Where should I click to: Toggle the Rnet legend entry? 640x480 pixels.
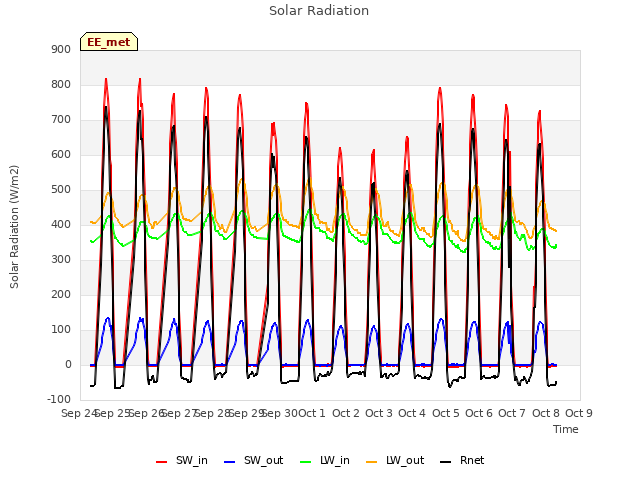click(x=462, y=461)
